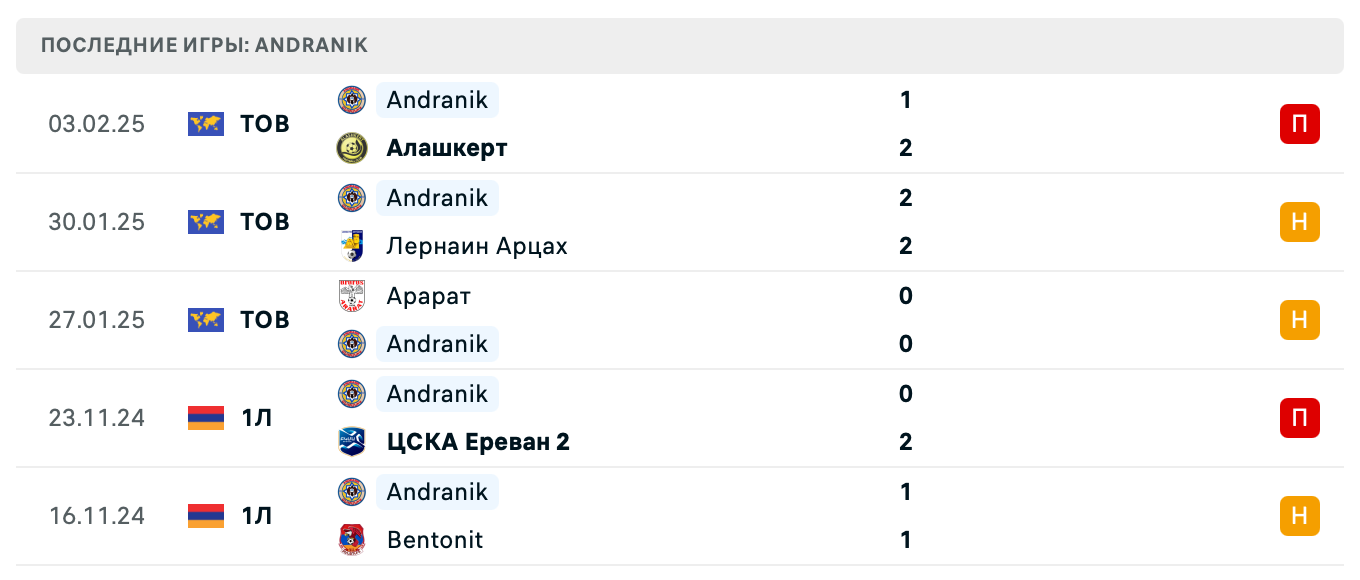Click the orange Н badge for 27.01.25
Viewport: 1360px width, 580px height.
[x=1300, y=320]
